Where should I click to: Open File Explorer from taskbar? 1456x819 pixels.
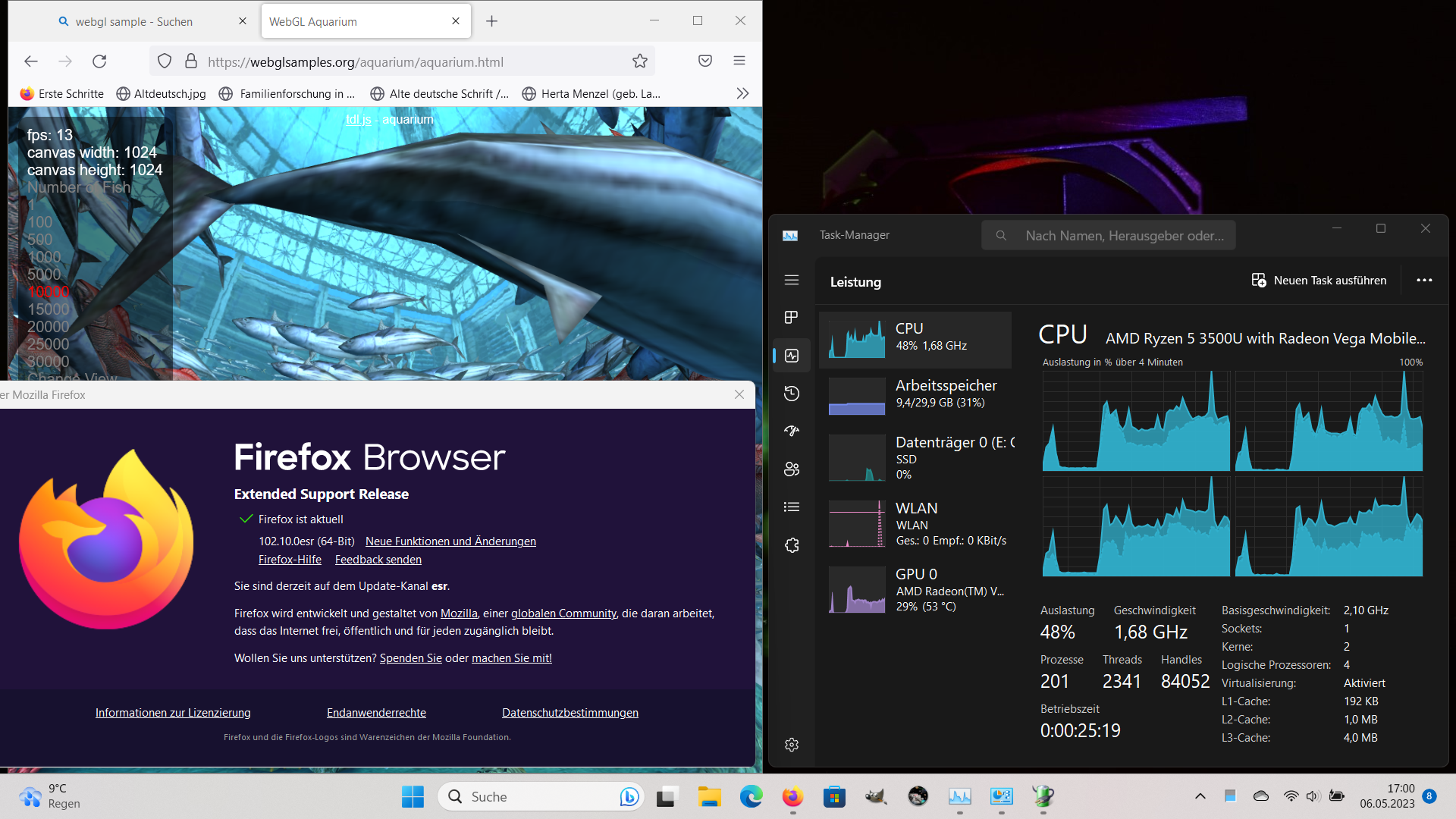[709, 796]
